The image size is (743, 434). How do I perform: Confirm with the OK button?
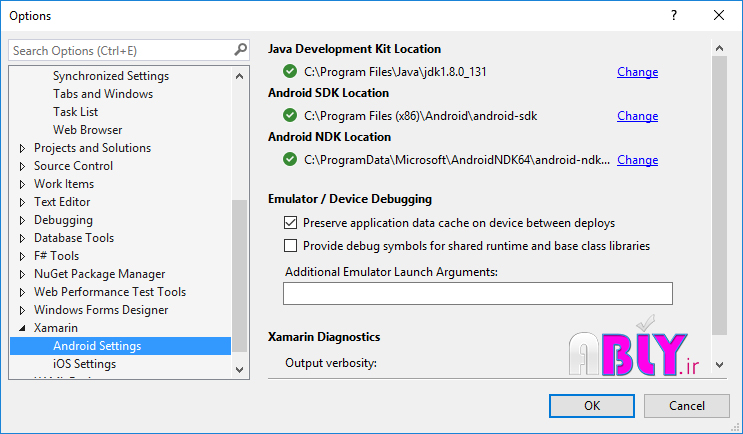point(592,406)
